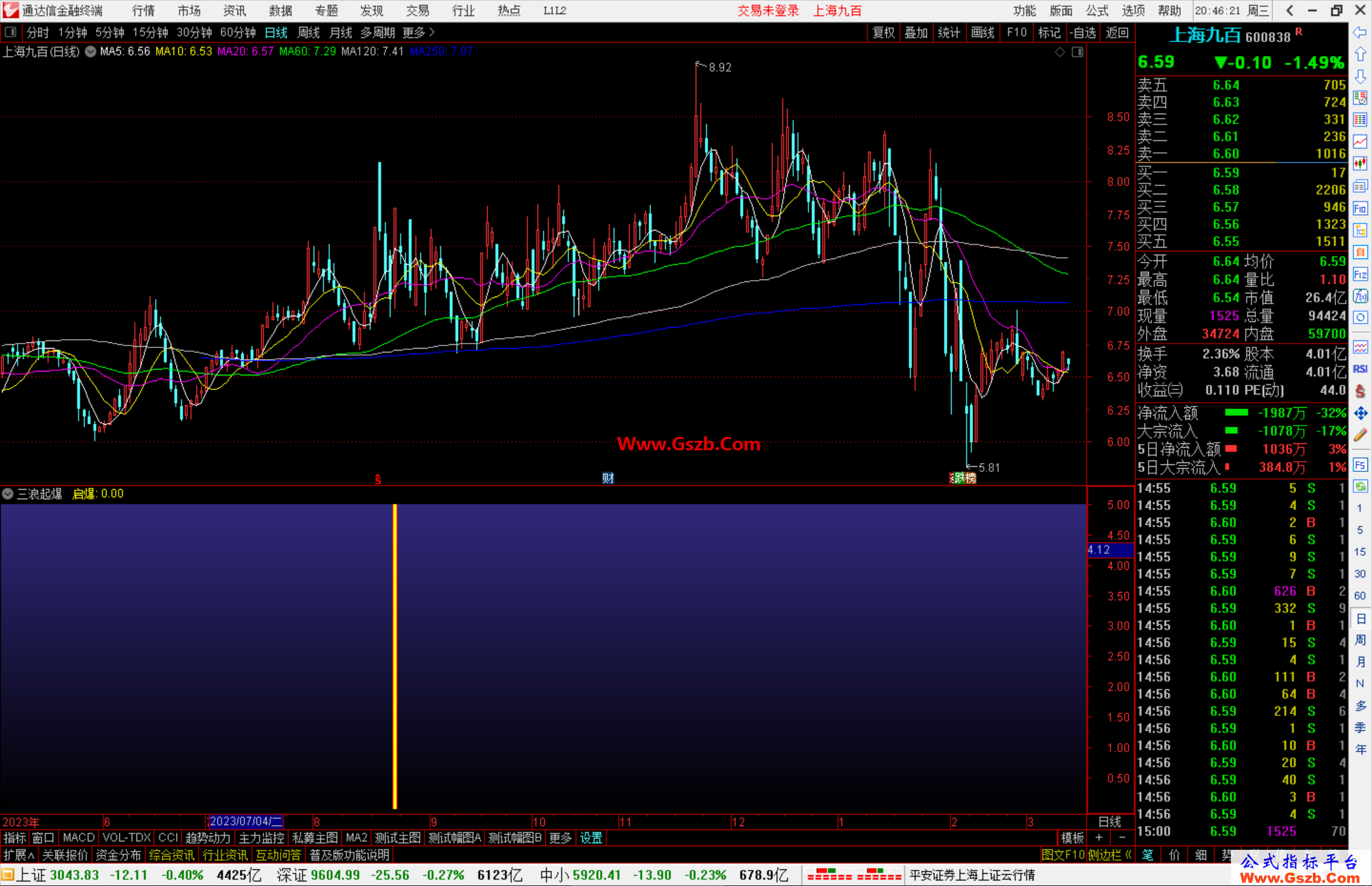This screenshot has width=1372, height=886.
Task: Switch to the 周线 period tab
Action: (308, 32)
